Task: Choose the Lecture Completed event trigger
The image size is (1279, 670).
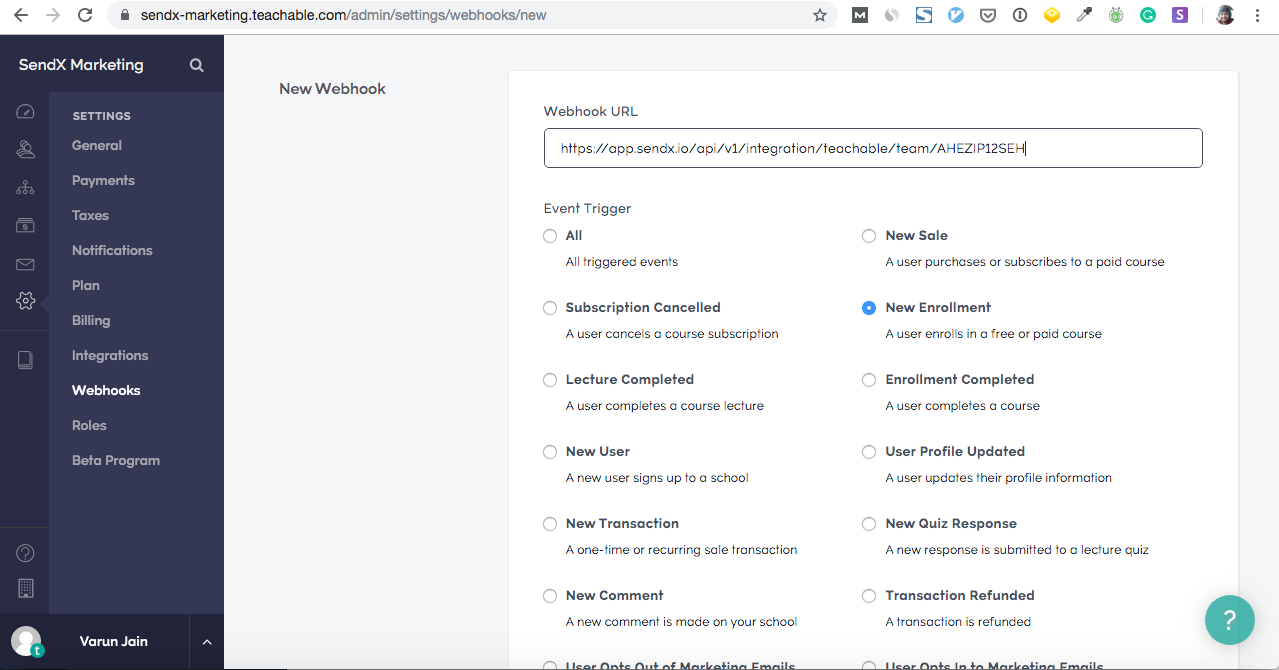Action: (550, 380)
